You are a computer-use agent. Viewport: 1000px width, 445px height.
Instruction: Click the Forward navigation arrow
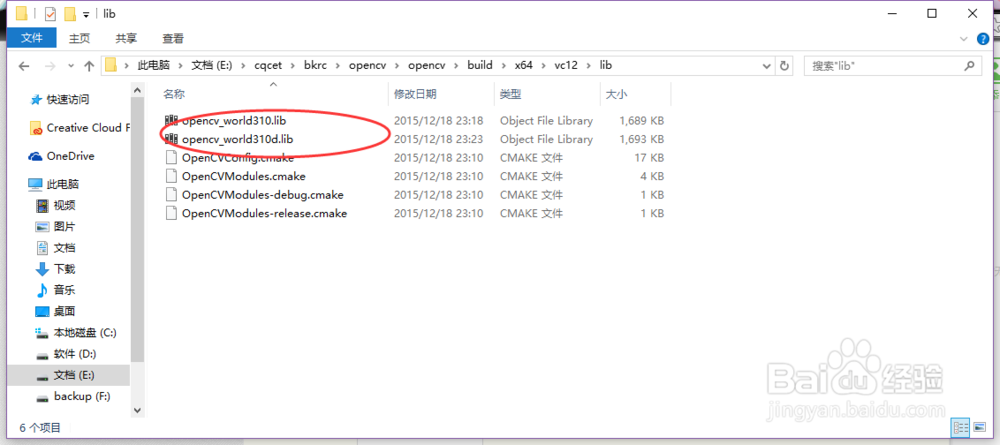(x=51, y=66)
